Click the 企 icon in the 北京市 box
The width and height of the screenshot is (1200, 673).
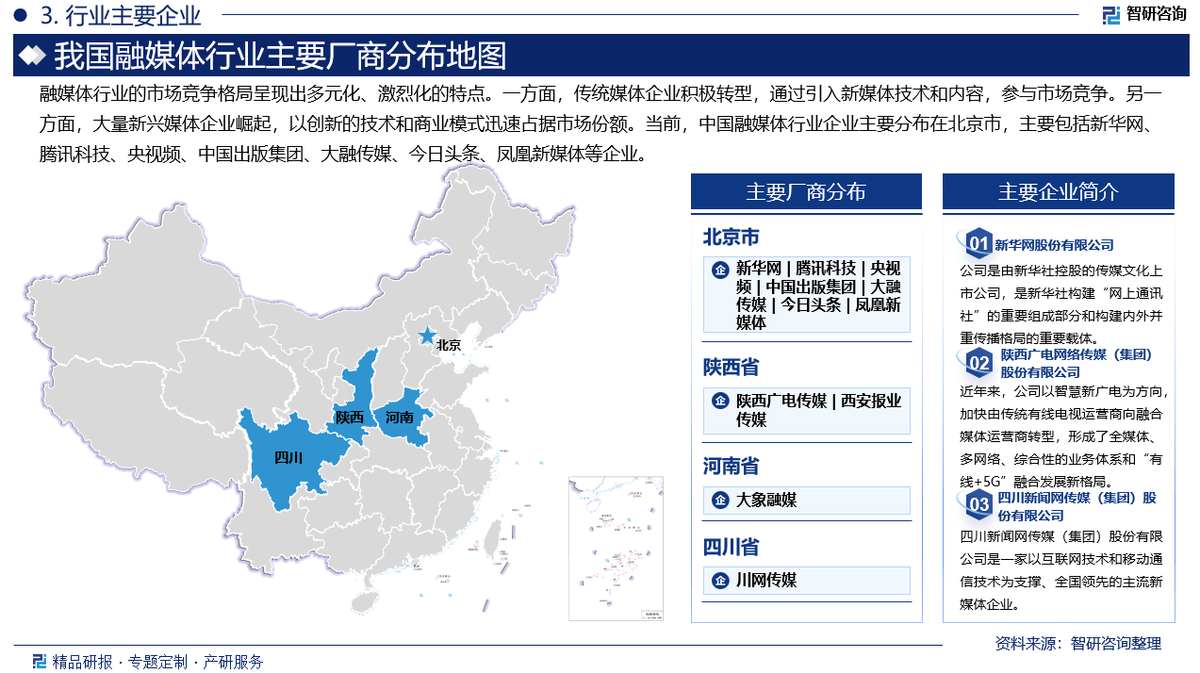click(x=720, y=269)
